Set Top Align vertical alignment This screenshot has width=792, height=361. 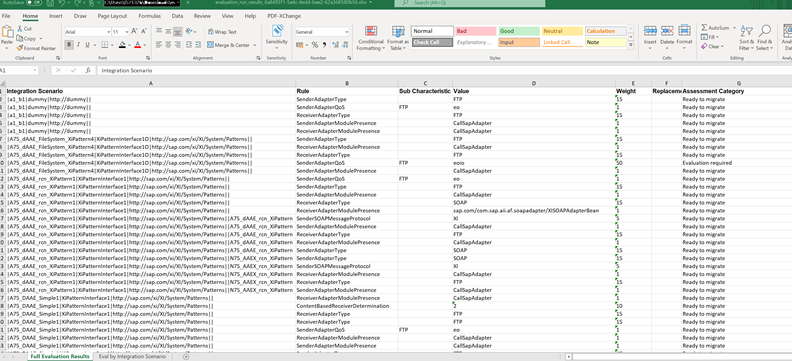[159, 31]
